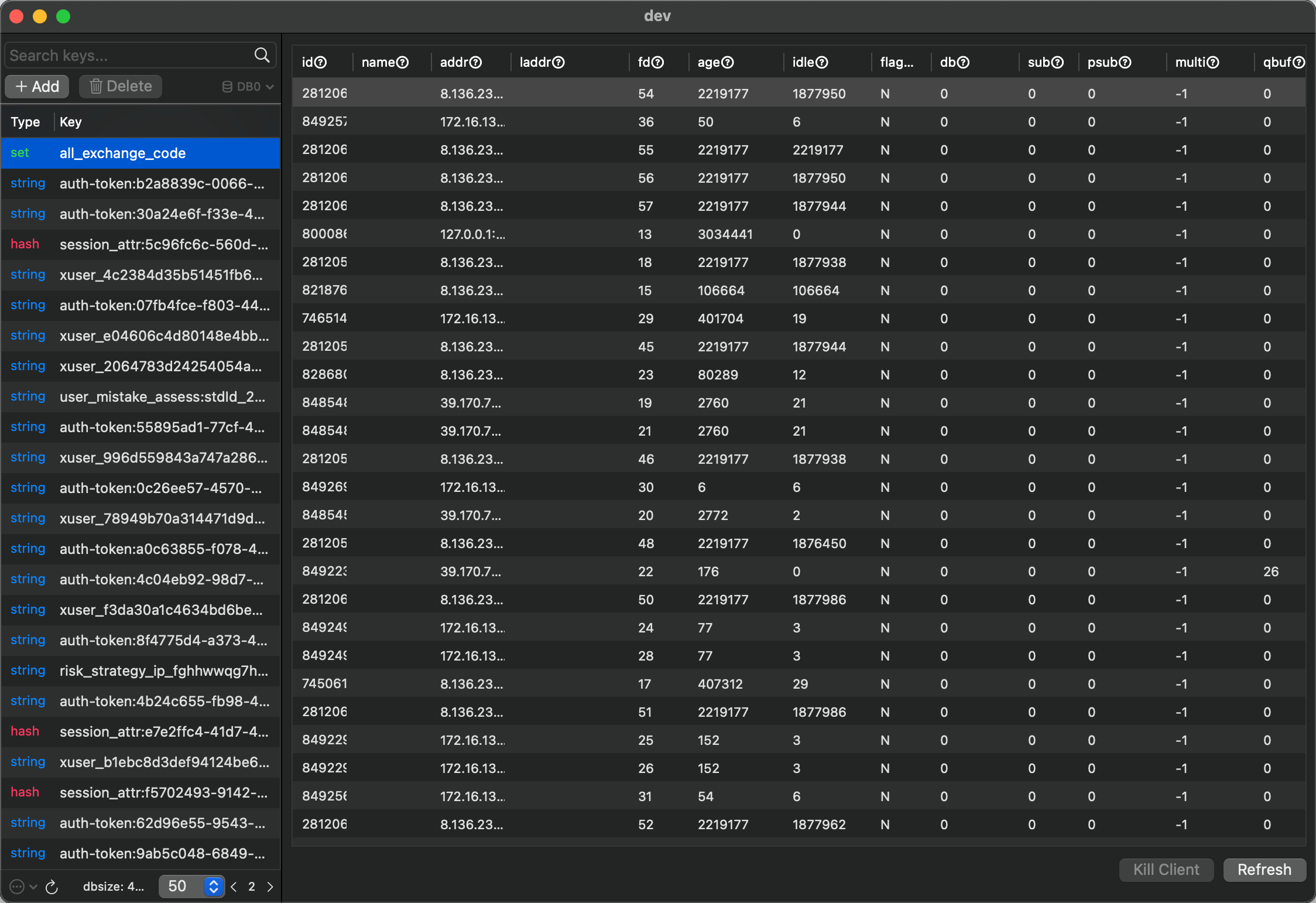Click the trash icon on the Delete button
The image size is (1316, 903).
click(95, 86)
